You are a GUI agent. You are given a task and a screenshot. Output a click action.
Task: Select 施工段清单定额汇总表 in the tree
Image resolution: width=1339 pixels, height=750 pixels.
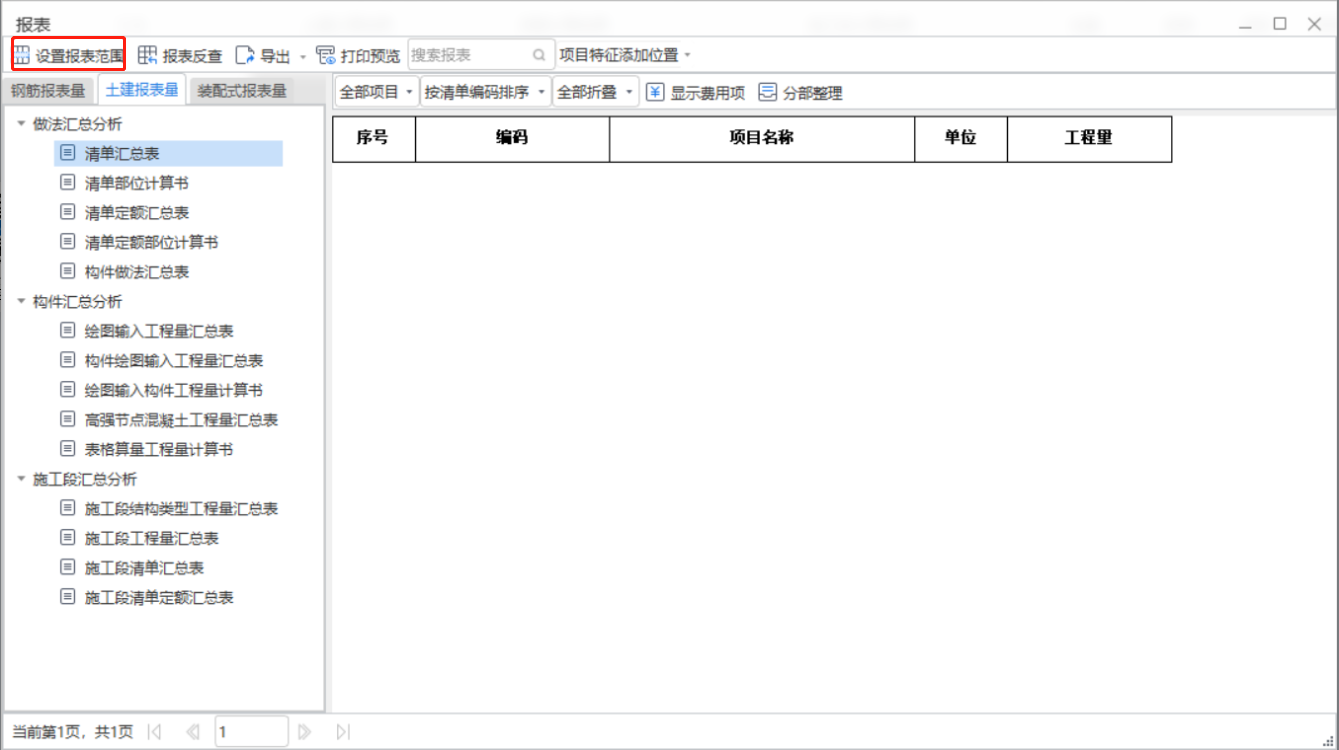point(159,597)
